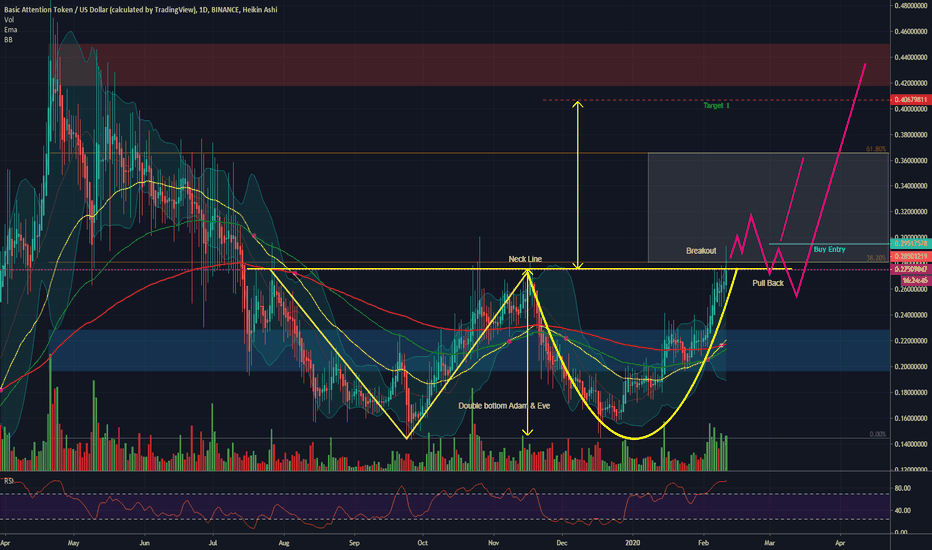Click the 80.00 RSI axis value

pyautogui.click(x=902, y=488)
